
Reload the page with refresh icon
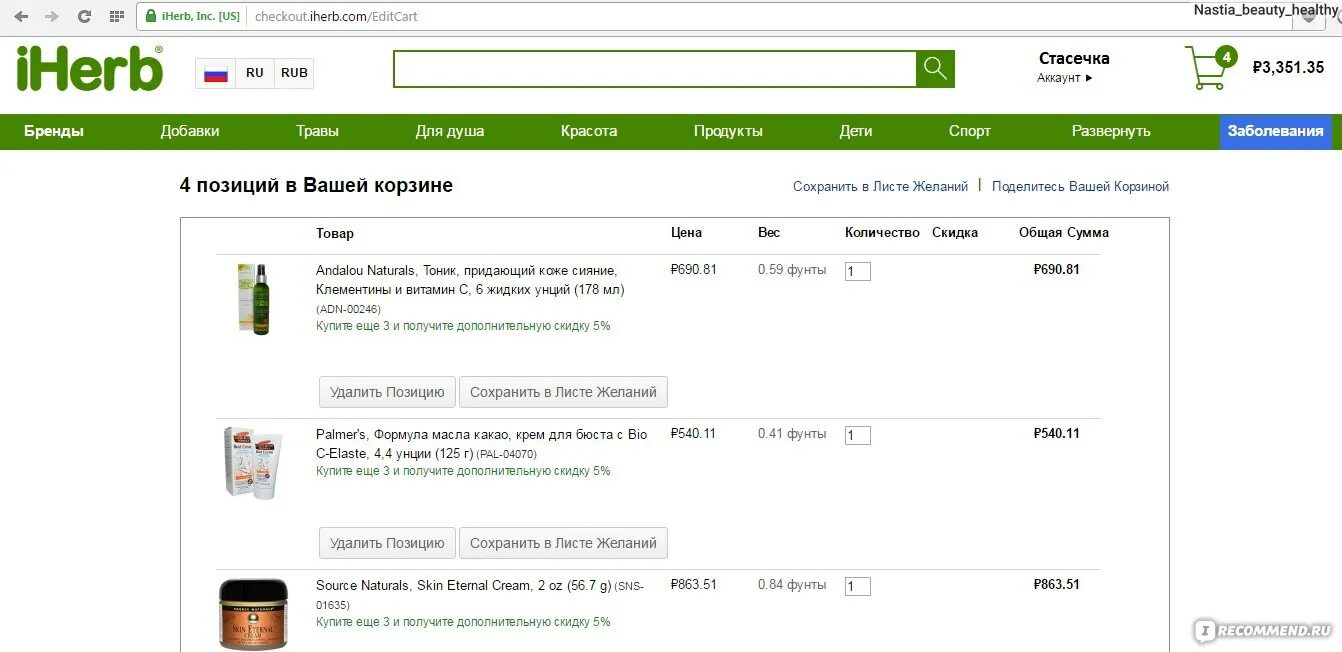tap(84, 16)
